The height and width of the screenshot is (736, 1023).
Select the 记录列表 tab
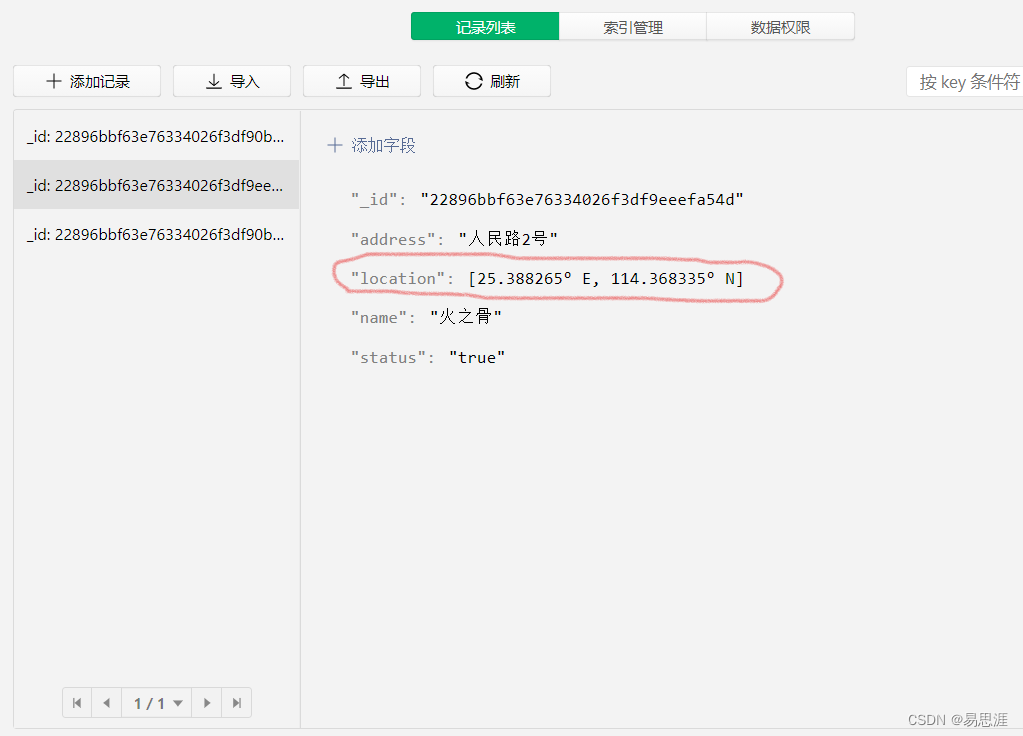[x=485, y=26]
